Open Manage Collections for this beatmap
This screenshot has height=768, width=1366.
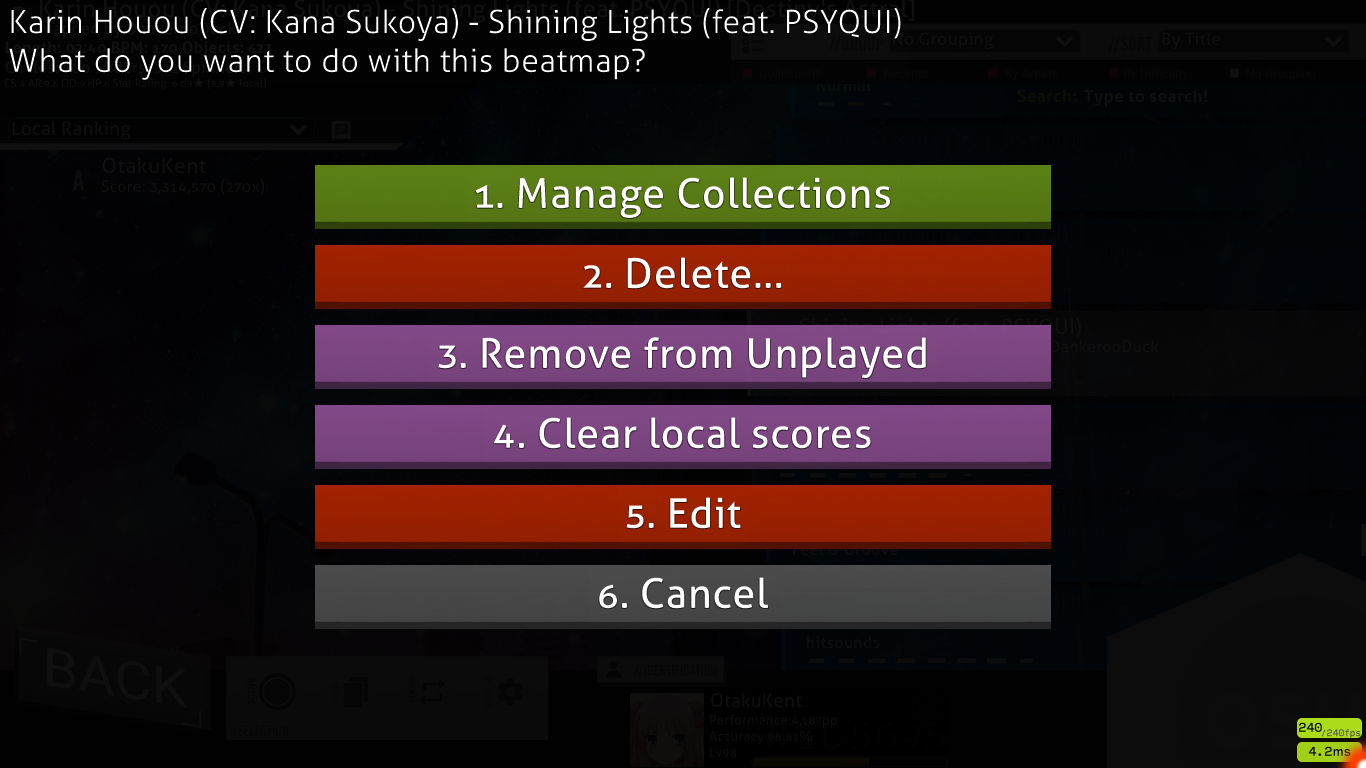(x=683, y=196)
